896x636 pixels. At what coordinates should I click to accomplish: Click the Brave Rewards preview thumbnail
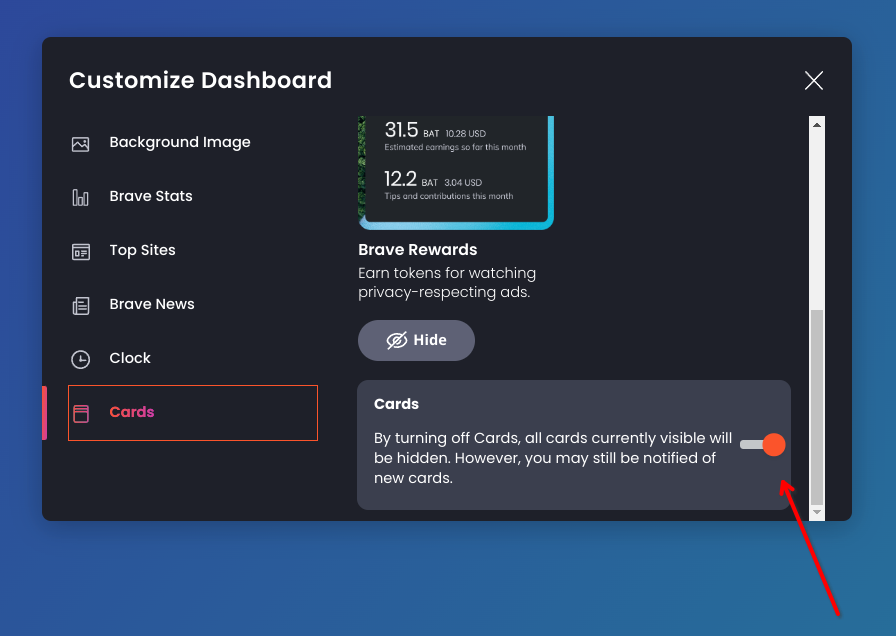tap(455, 172)
